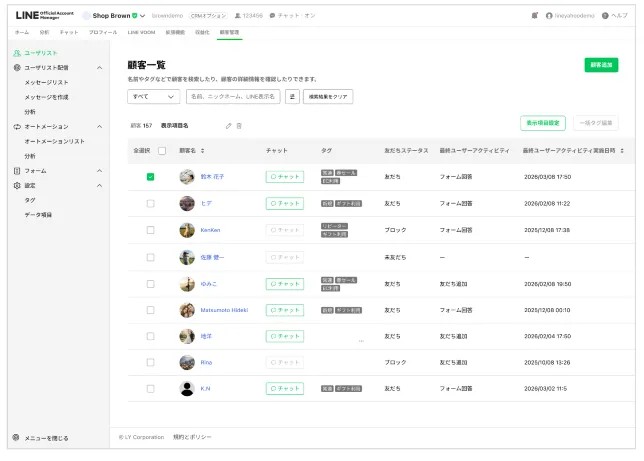Open the Rina customer name link
This screenshot has width=644, height=461.
pyautogui.click(x=206, y=362)
